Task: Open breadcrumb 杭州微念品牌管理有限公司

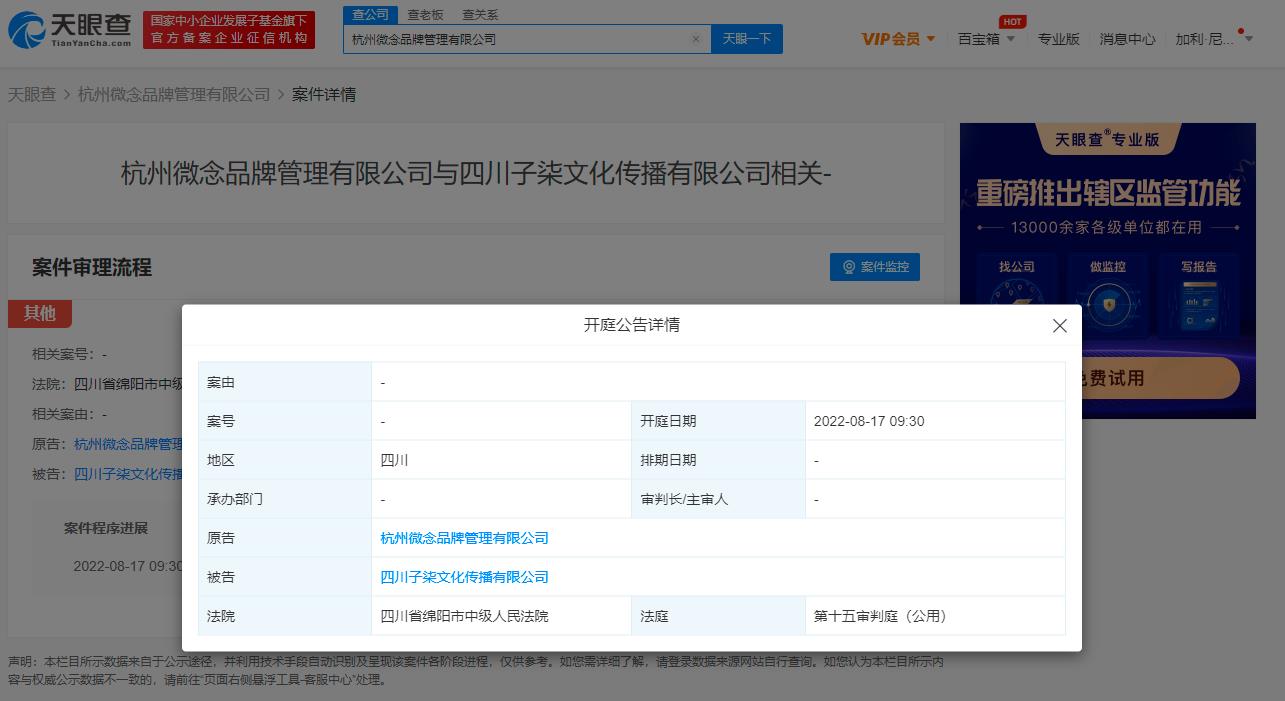Action: click(x=174, y=94)
